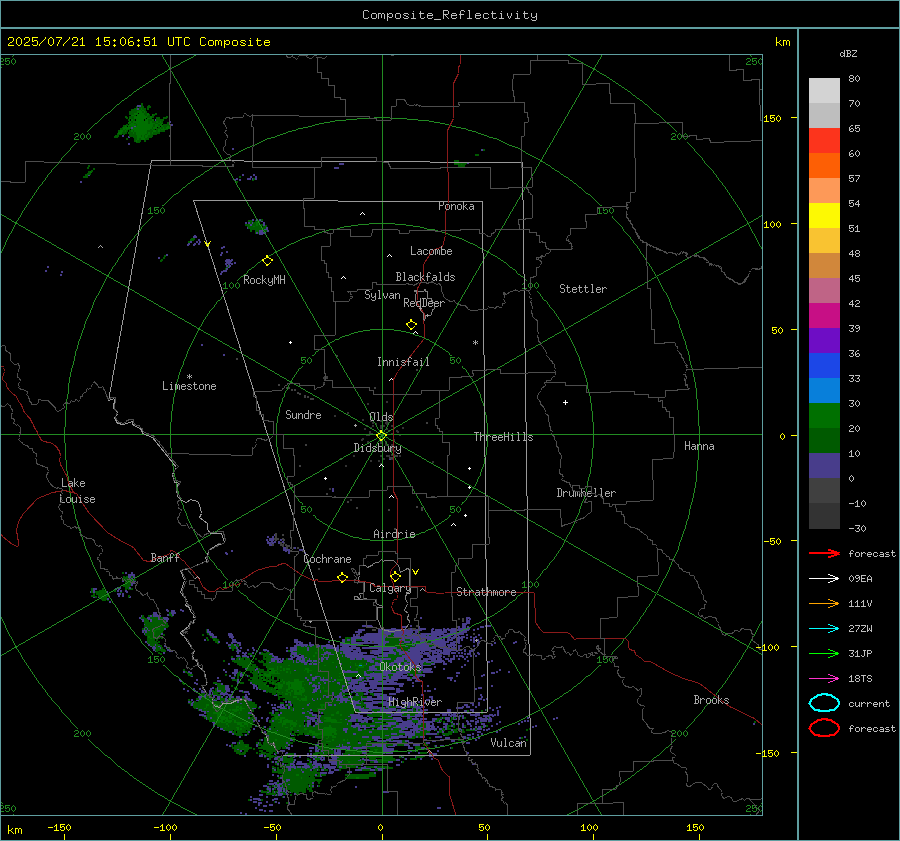900x841 pixels.
Task: Click the yellow diamond marker near RockyMH
Action: click(267, 261)
